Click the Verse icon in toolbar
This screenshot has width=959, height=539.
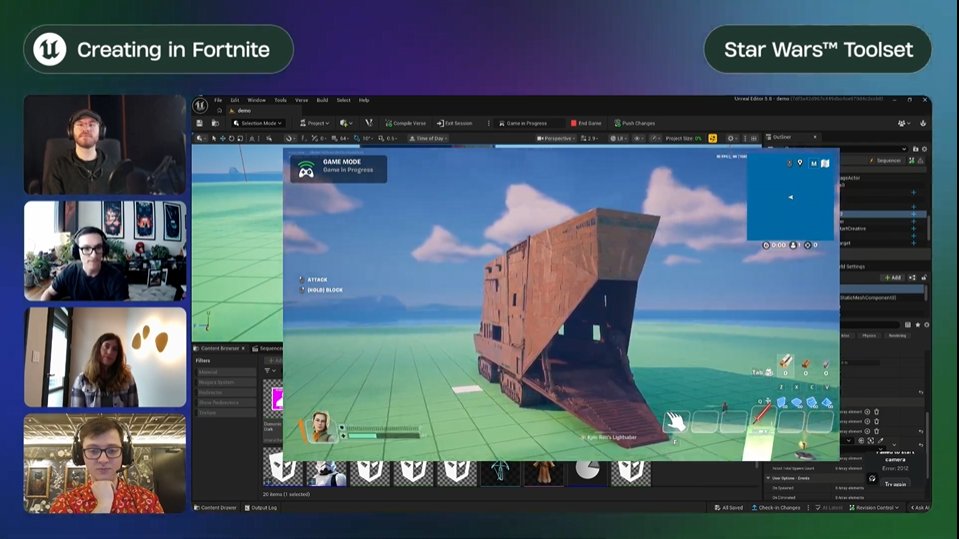(369, 123)
